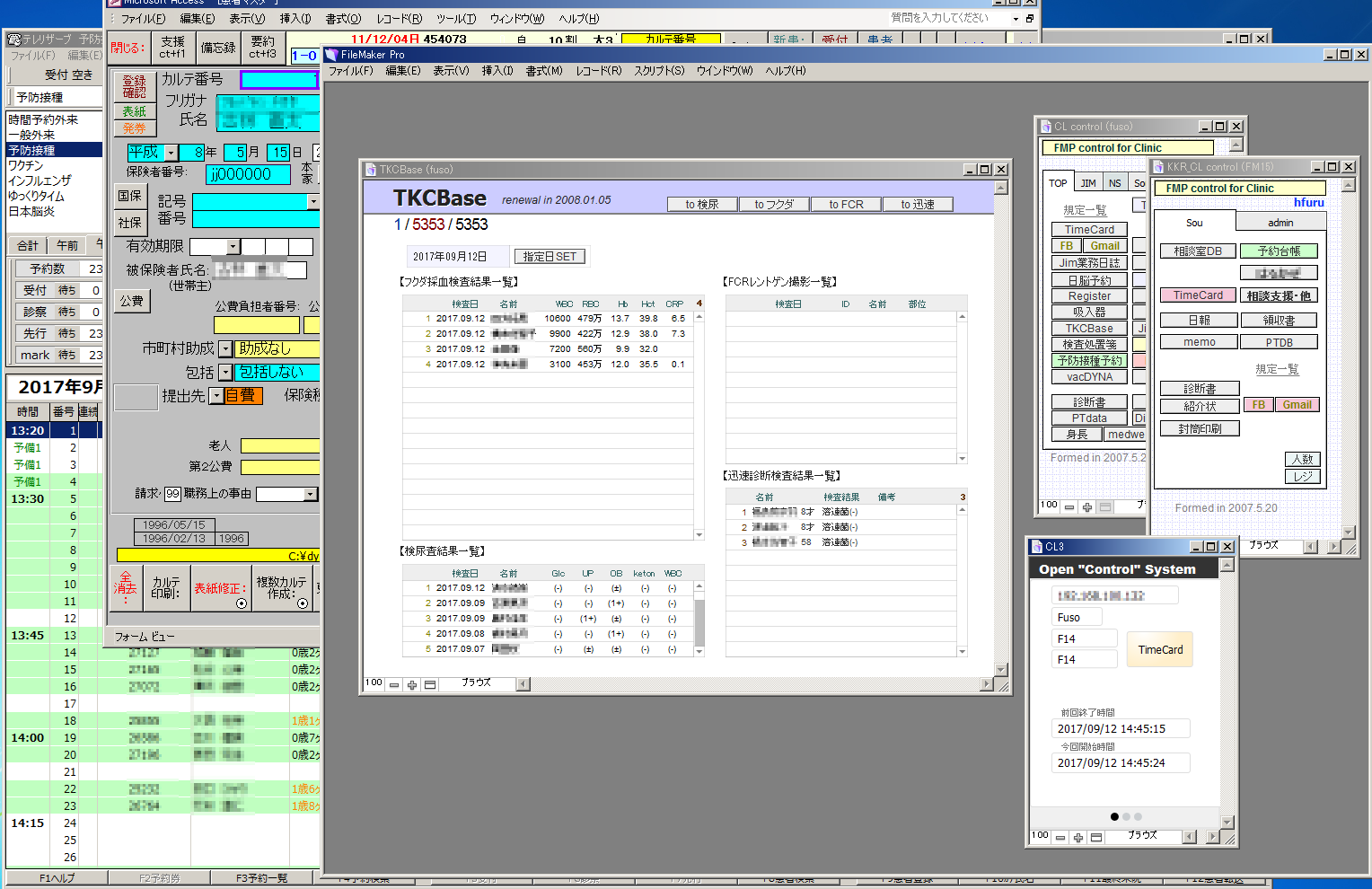1372x889 pixels.
Task: Toggle status area icon in CL3 window
Action: [1096, 837]
